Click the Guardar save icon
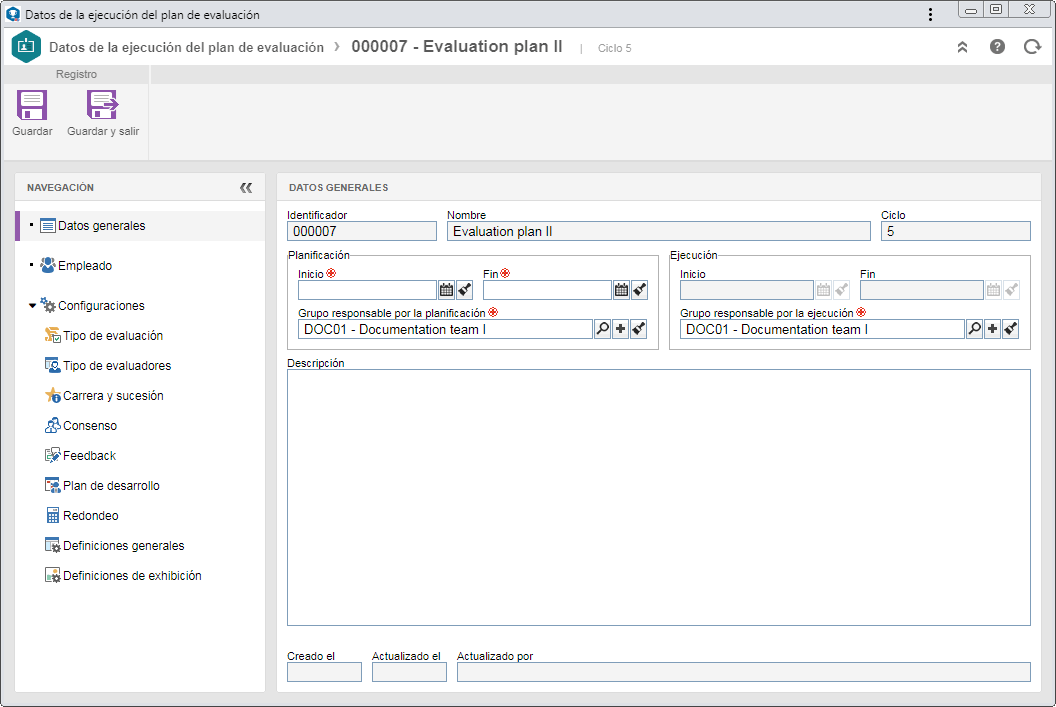 pyautogui.click(x=32, y=106)
